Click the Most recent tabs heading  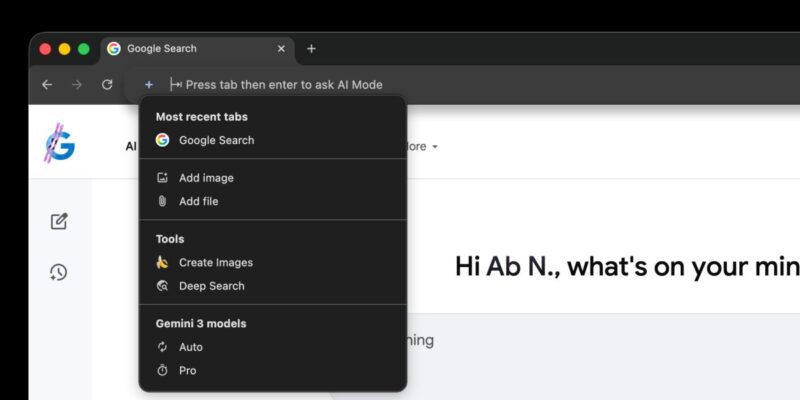202,117
